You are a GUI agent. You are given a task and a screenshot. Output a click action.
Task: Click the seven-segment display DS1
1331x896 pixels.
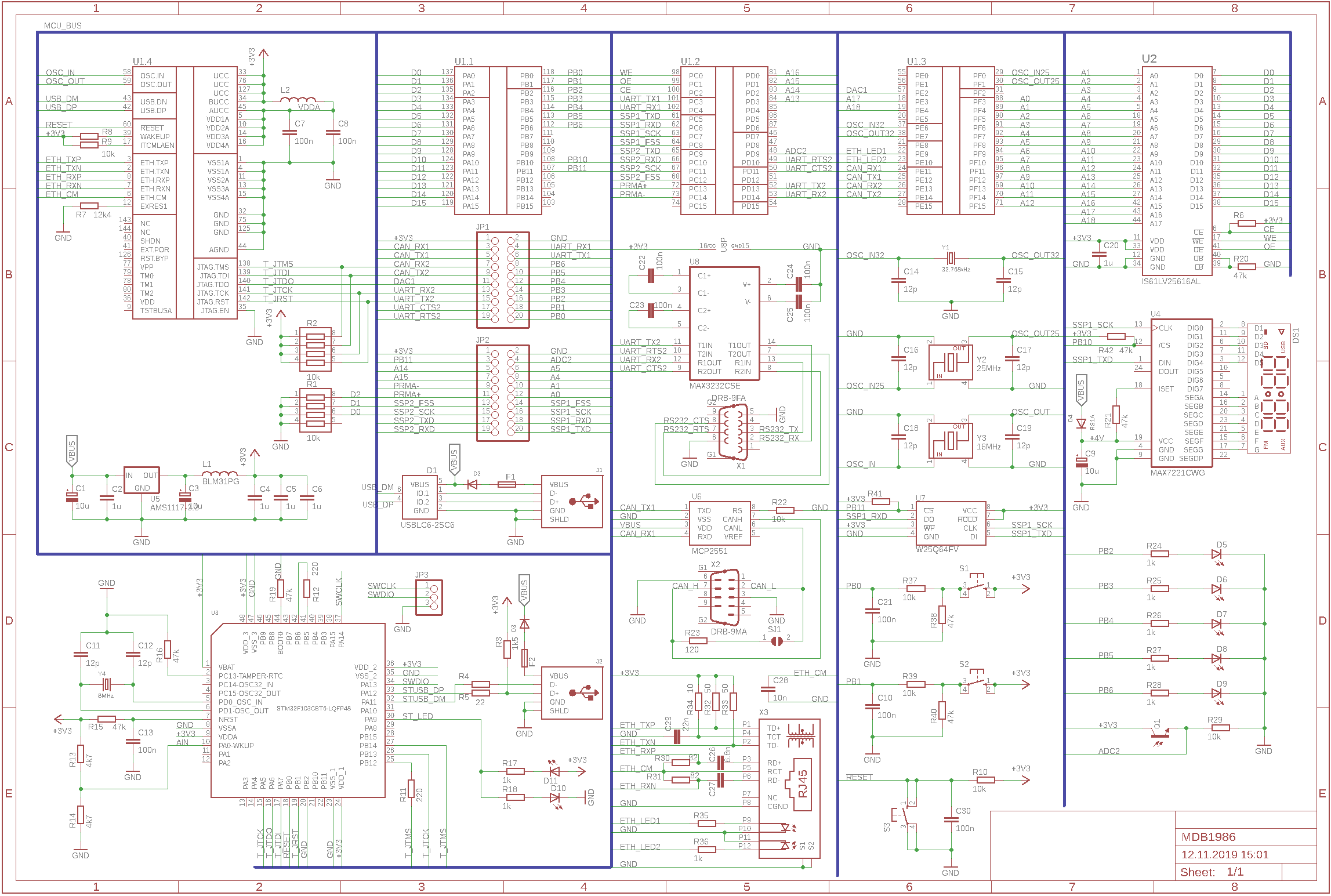[x=1270, y=389]
